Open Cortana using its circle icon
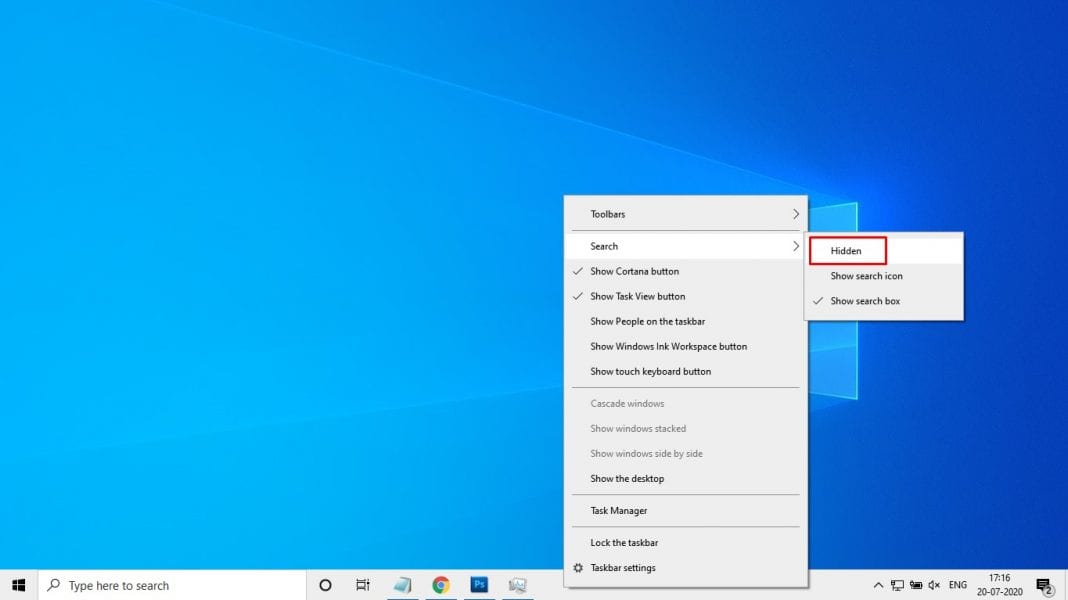1068x600 pixels. (324, 585)
